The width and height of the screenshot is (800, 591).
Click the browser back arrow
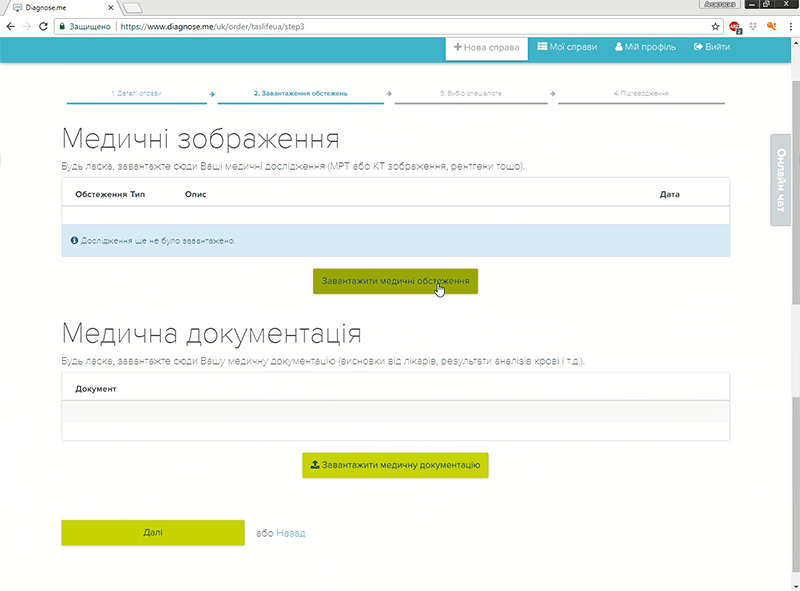pos(11,26)
